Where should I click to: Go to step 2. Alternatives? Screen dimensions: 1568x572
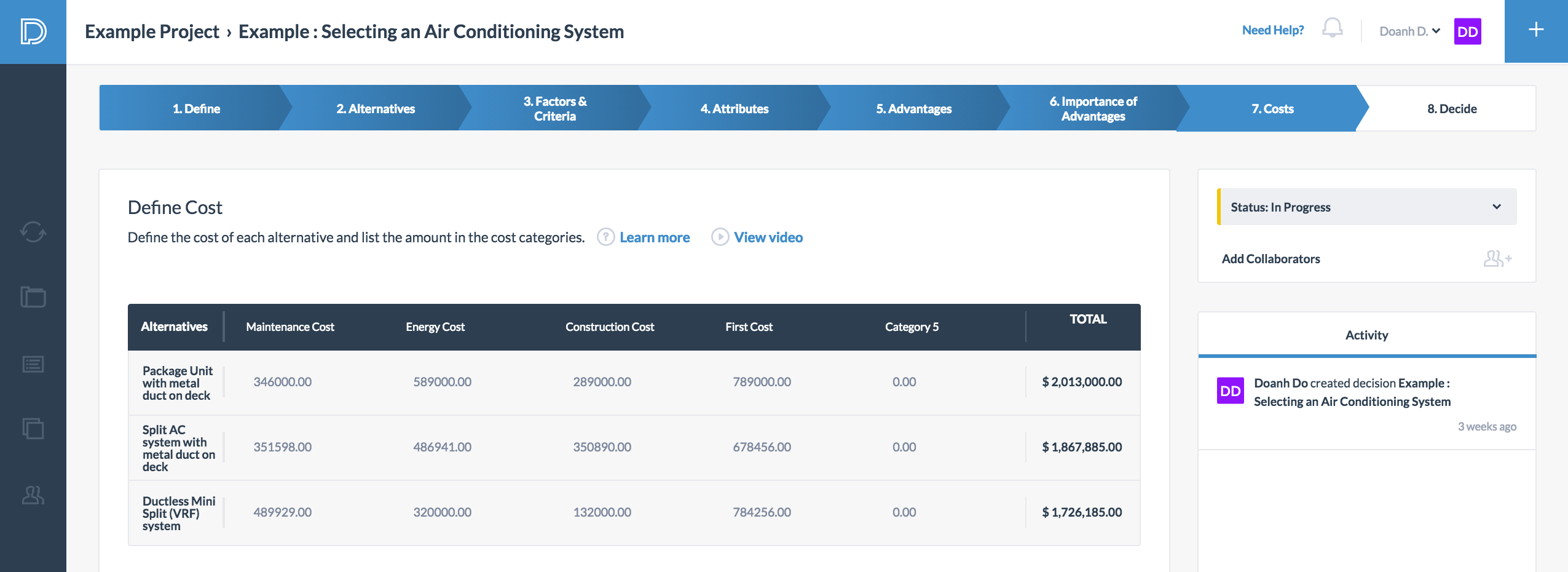click(376, 108)
